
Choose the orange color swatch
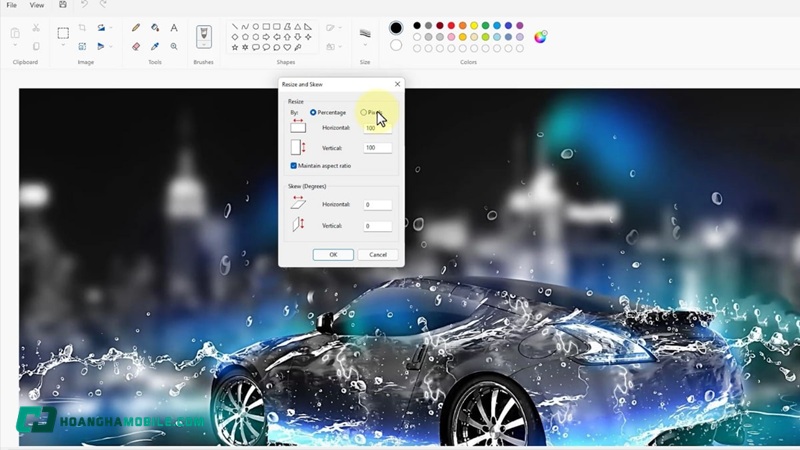462,26
